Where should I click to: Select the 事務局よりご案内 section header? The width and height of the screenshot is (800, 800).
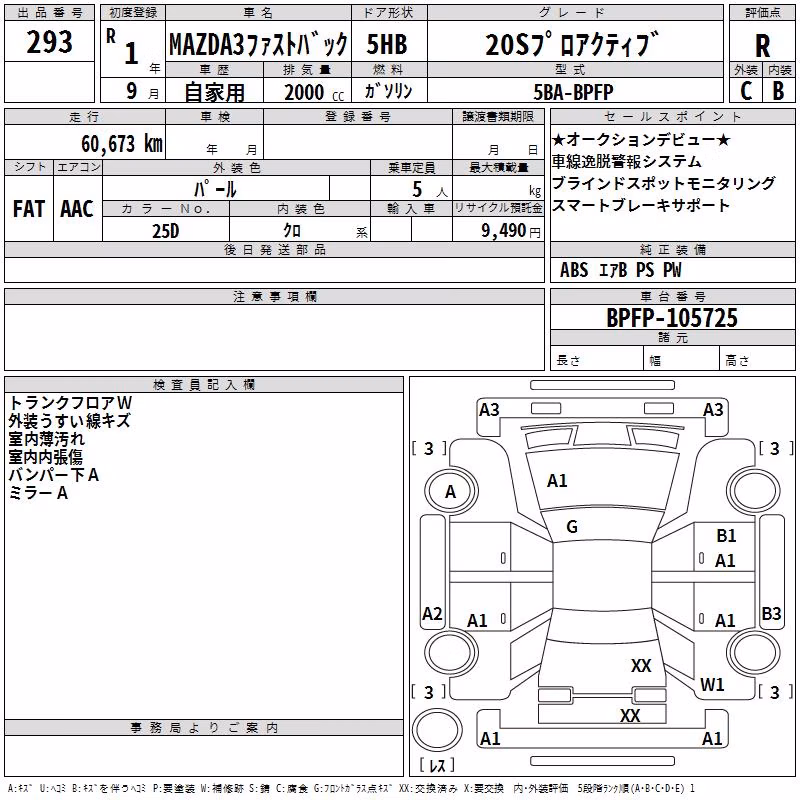pyautogui.click(x=204, y=728)
